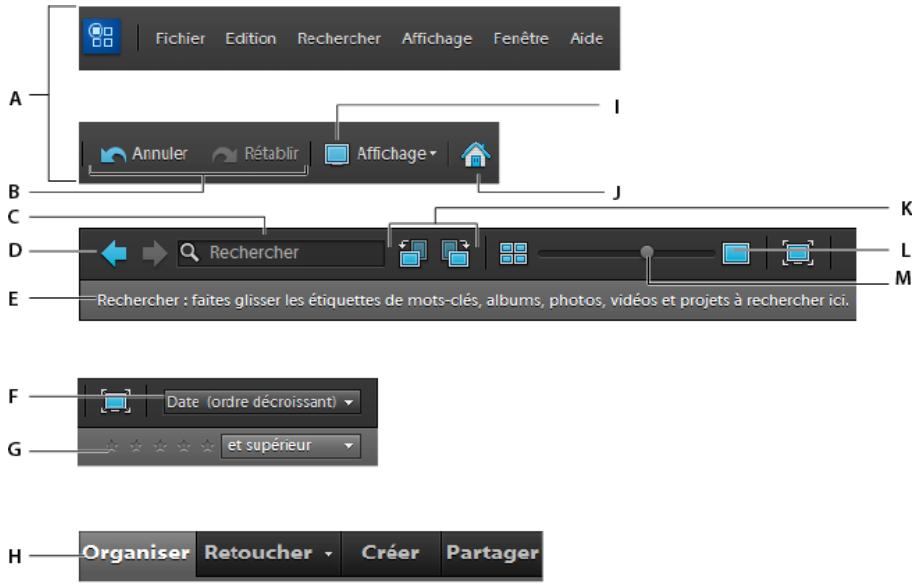Click the Organizer application logo icon

click(102, 37)
